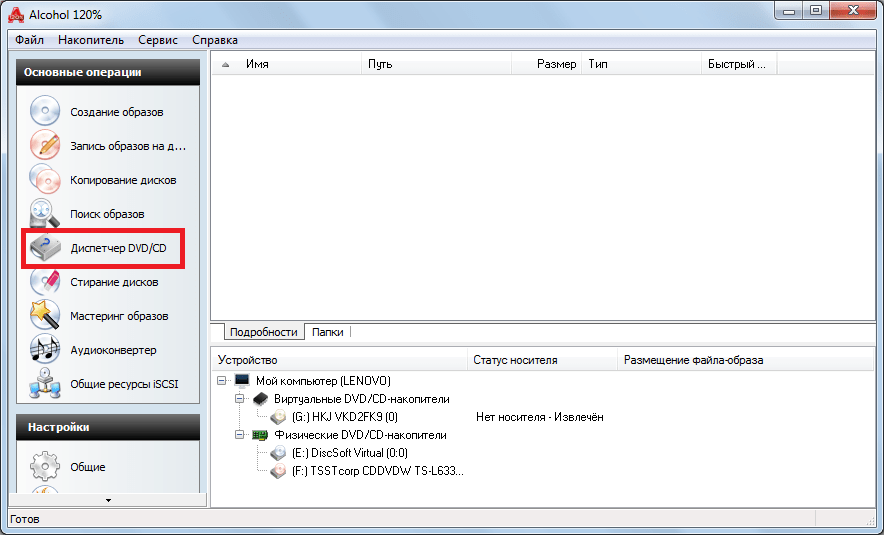Select (F:) TSSTcorp CDDVDW drive
Image resolution: width=884 pixels, height=535 pixels.
coord(377,471)
